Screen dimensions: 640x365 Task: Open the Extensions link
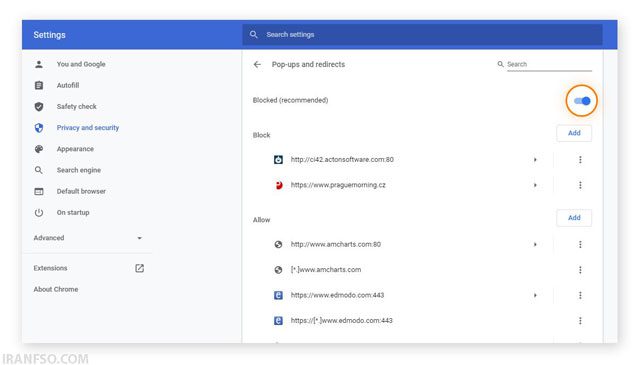point(50,268)
